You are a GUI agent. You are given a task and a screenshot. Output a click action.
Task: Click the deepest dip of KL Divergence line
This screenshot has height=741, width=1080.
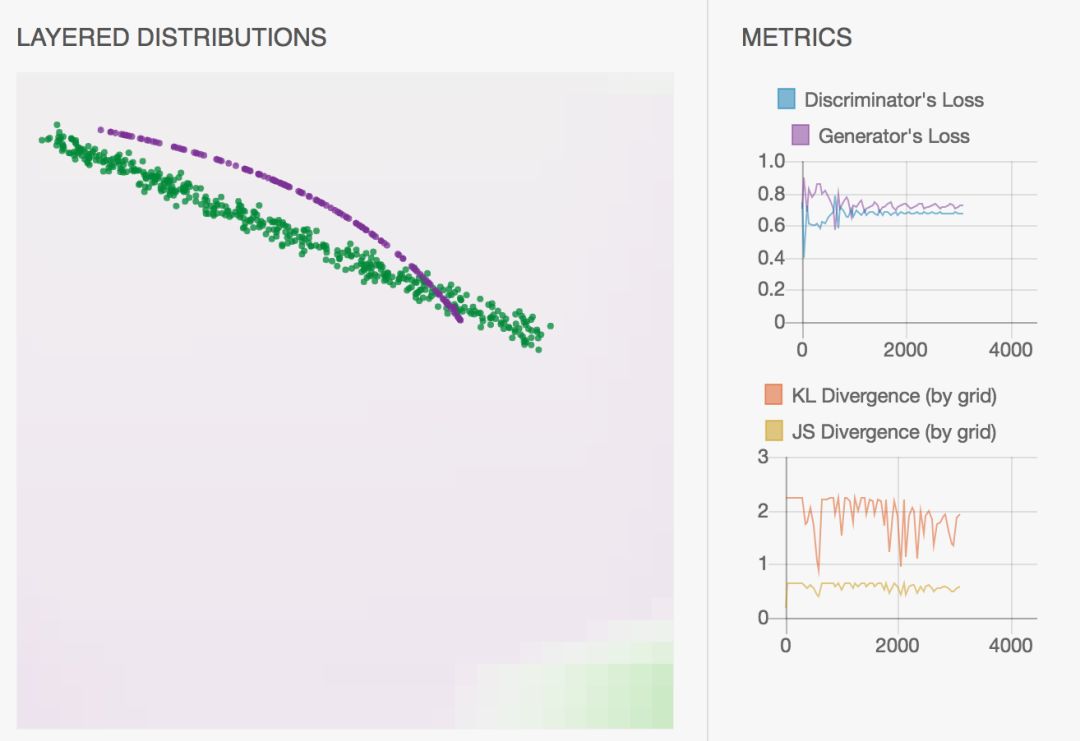coord(818,573)
